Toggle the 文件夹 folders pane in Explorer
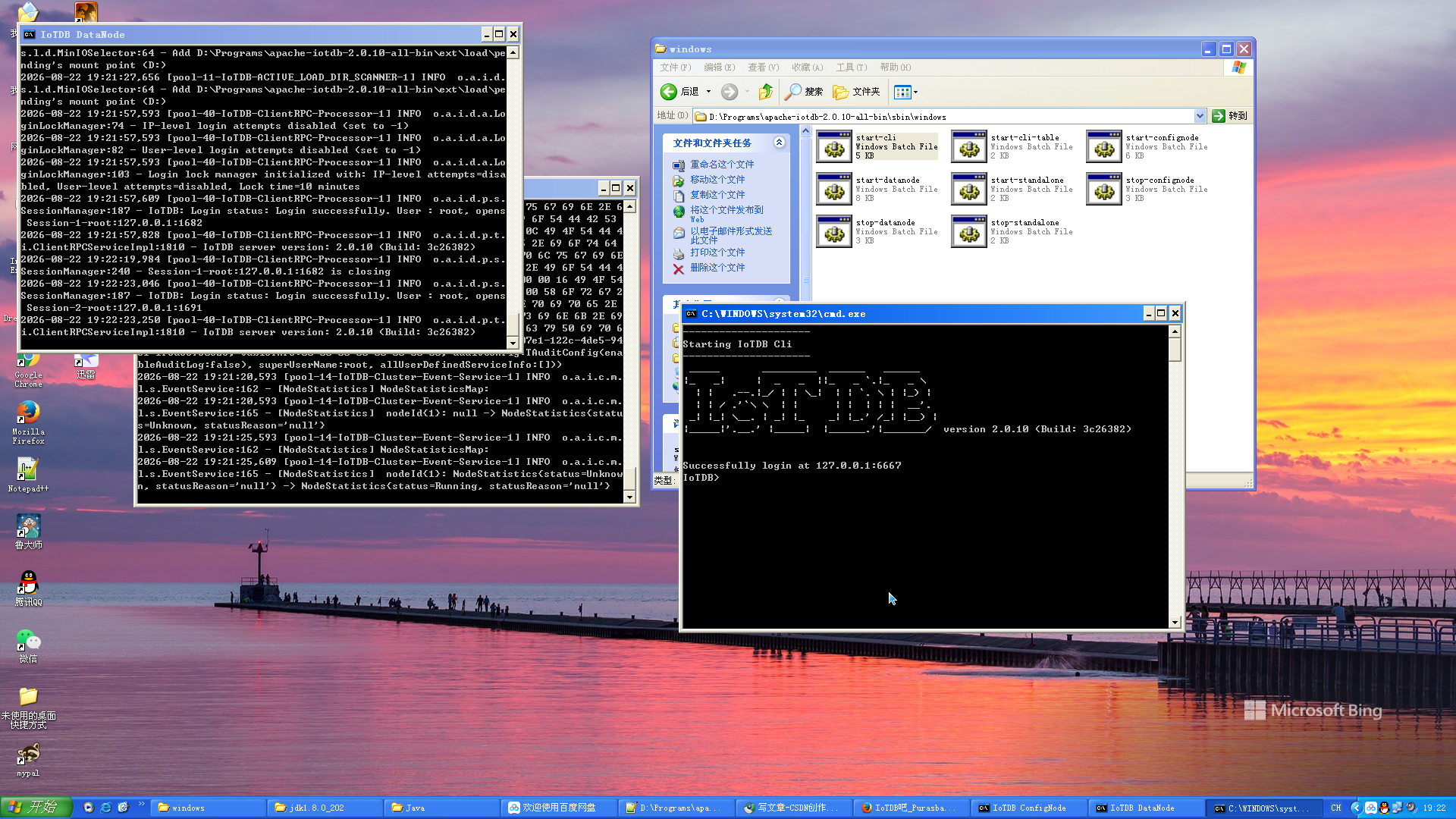 [x=856, y=92]
